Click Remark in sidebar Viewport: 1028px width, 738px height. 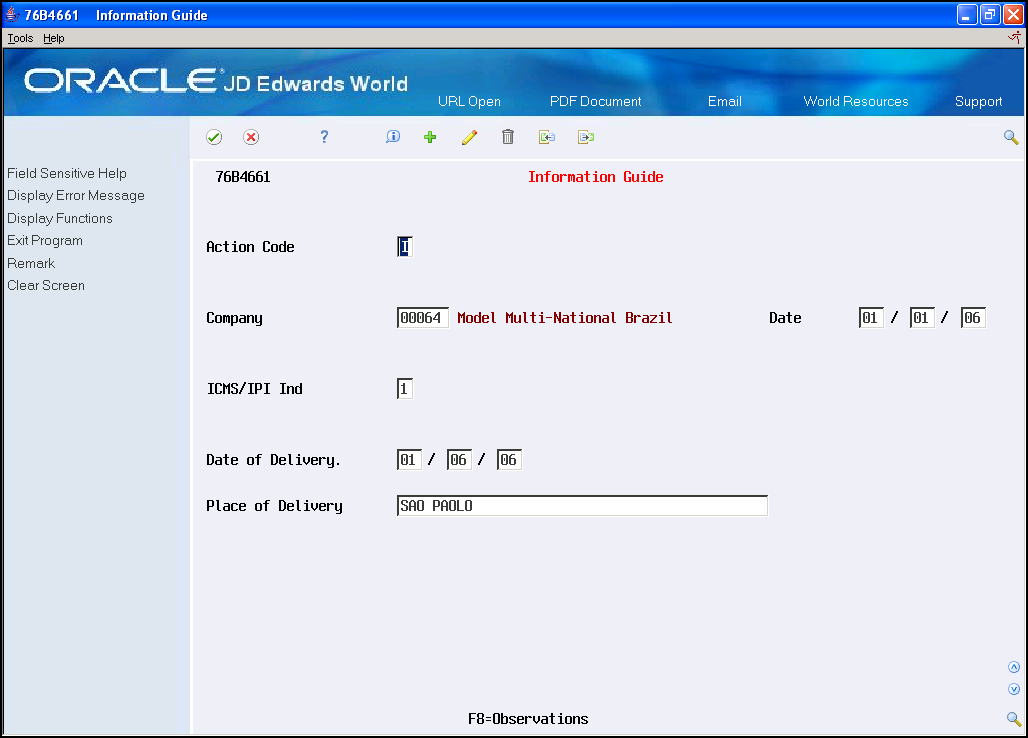(31, 263)
